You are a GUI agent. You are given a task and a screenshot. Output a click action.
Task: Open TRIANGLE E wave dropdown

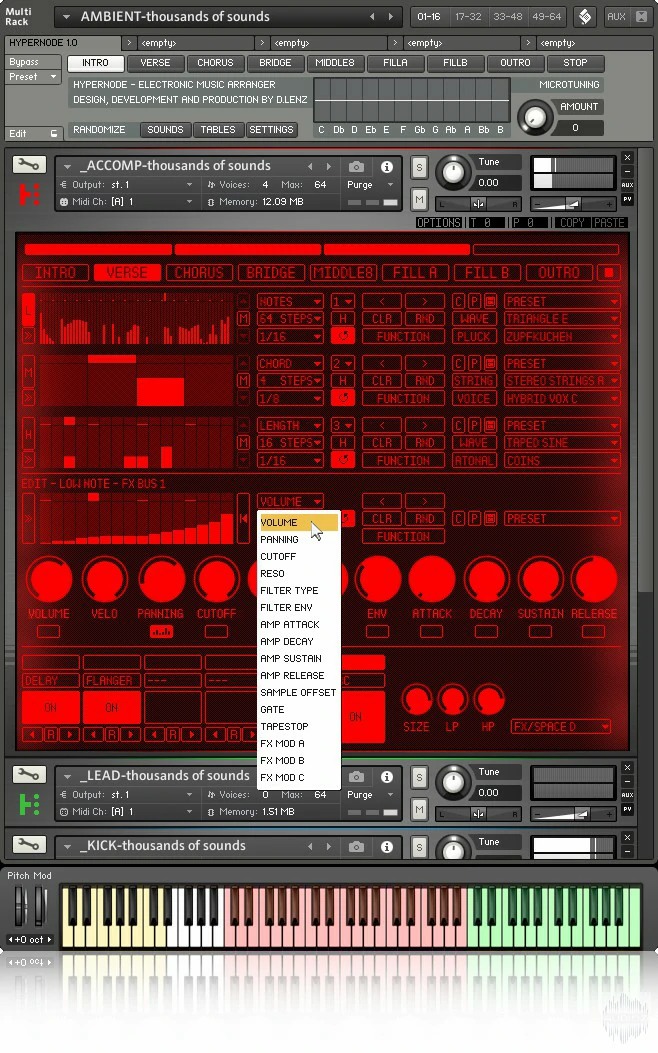(x=562, y=318)
